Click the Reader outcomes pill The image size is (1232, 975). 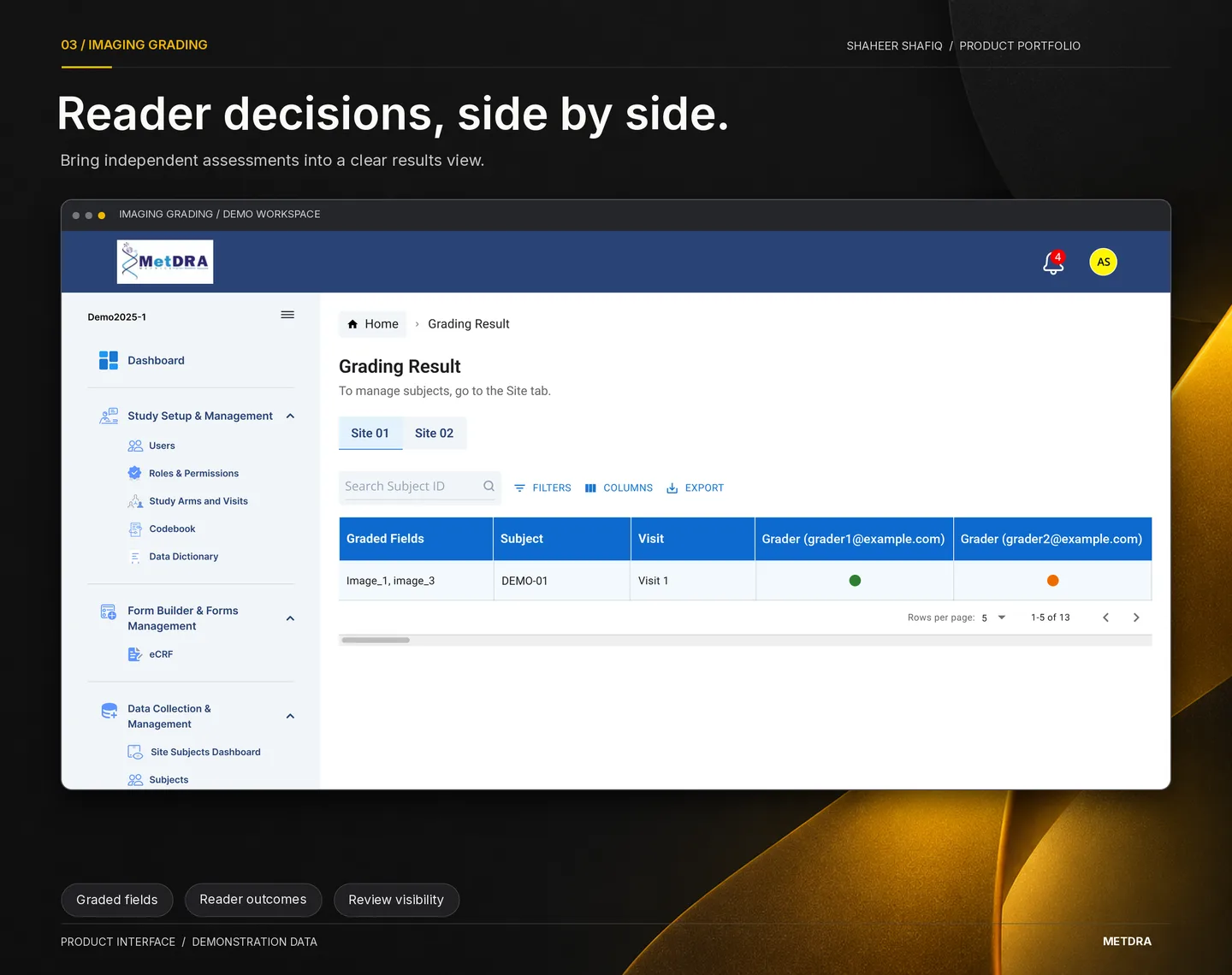point(253,900)
